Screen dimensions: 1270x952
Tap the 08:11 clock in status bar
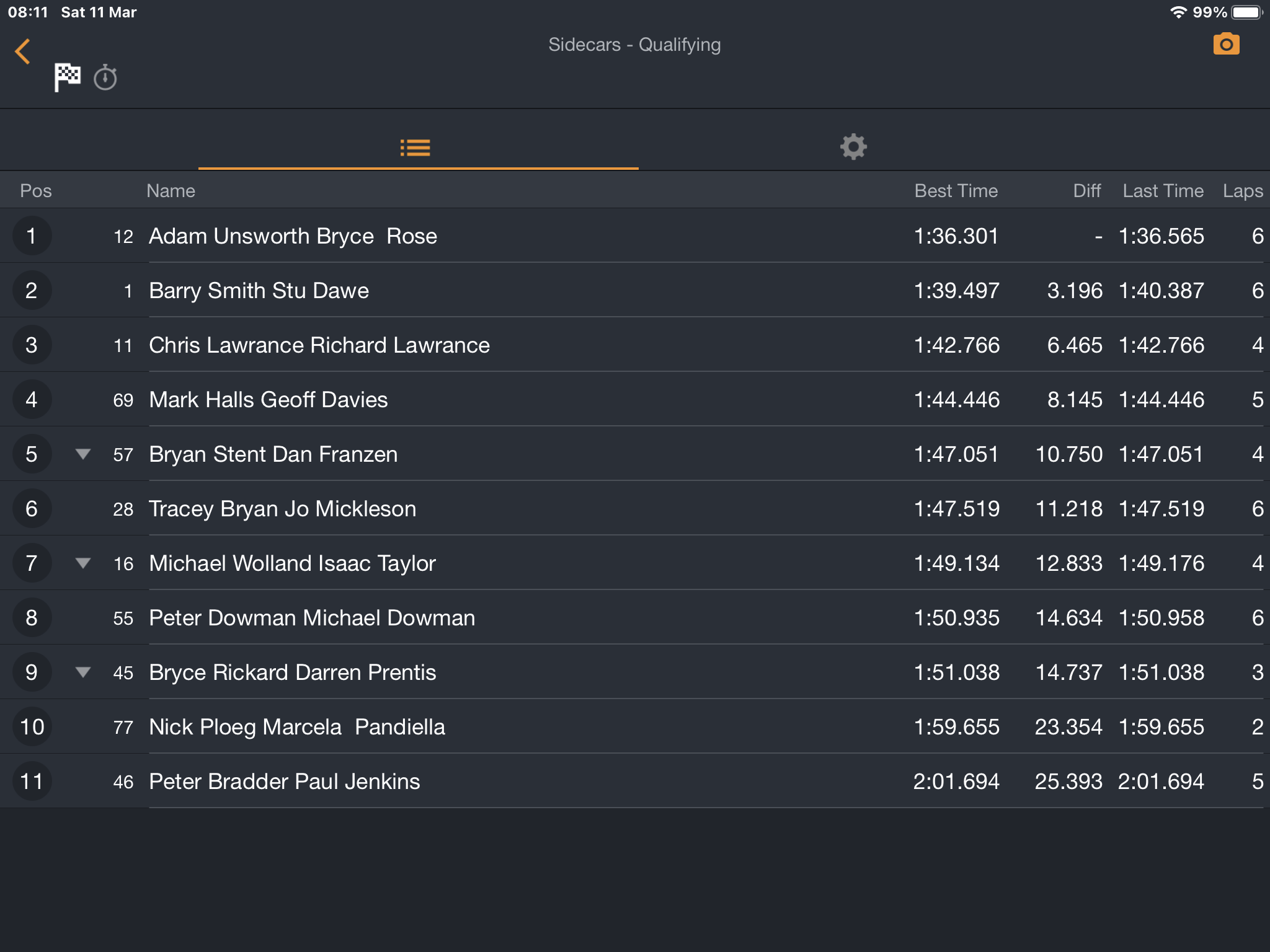(x=28, y=12)
